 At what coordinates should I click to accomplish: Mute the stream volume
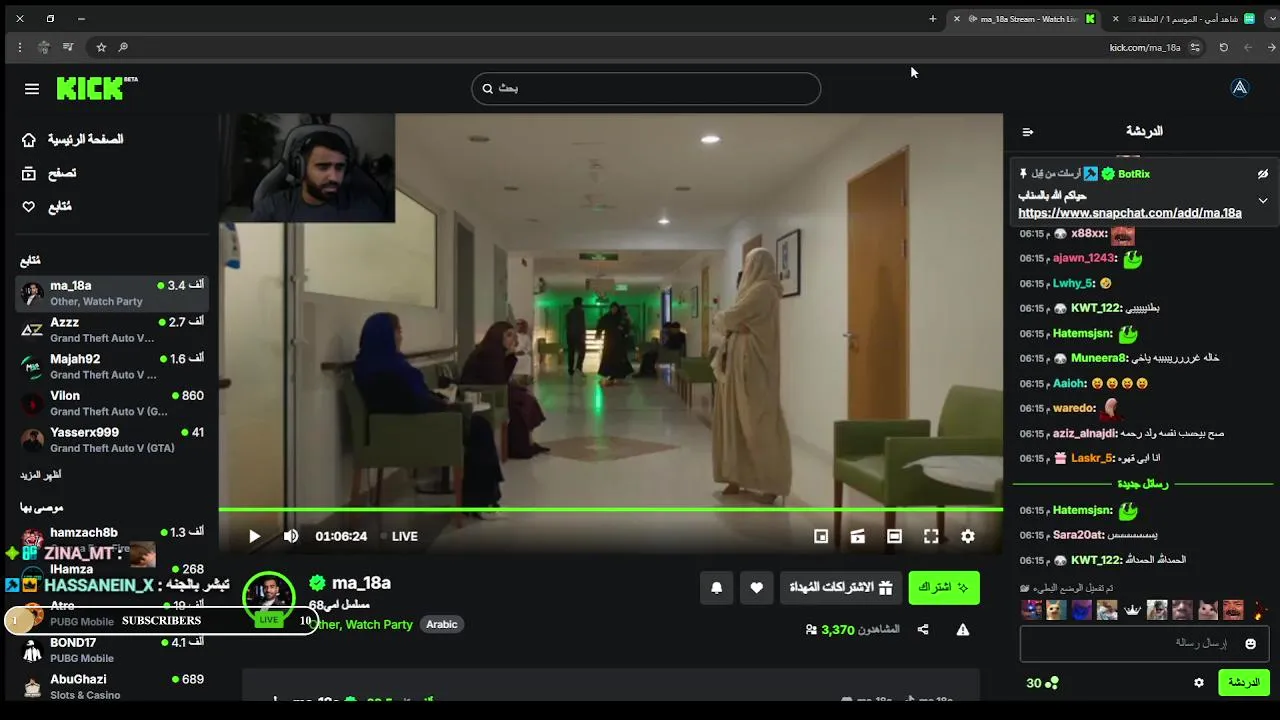tap(291, 536)
